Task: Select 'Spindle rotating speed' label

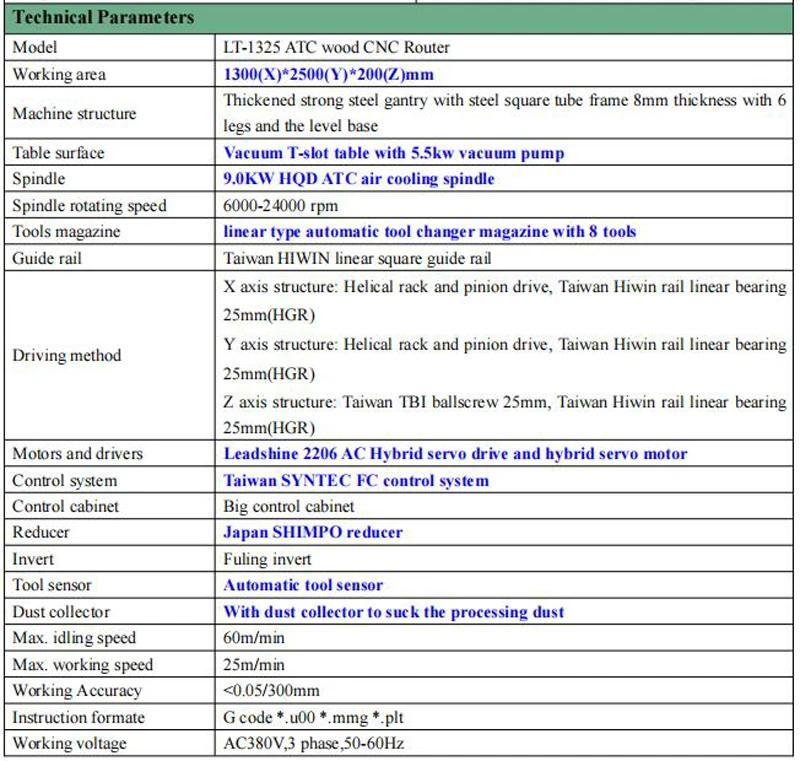Action: tap(89, 206)
